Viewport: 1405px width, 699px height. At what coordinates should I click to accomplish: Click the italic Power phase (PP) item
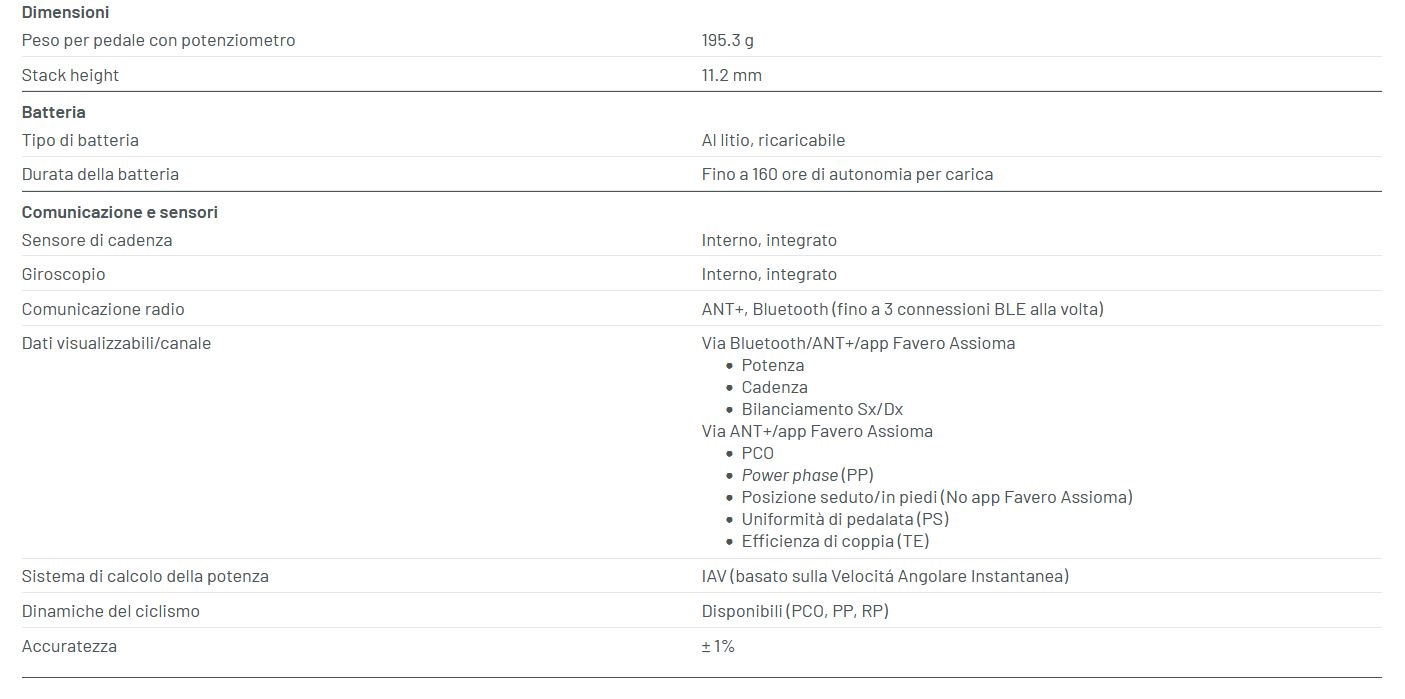(807, 475)
